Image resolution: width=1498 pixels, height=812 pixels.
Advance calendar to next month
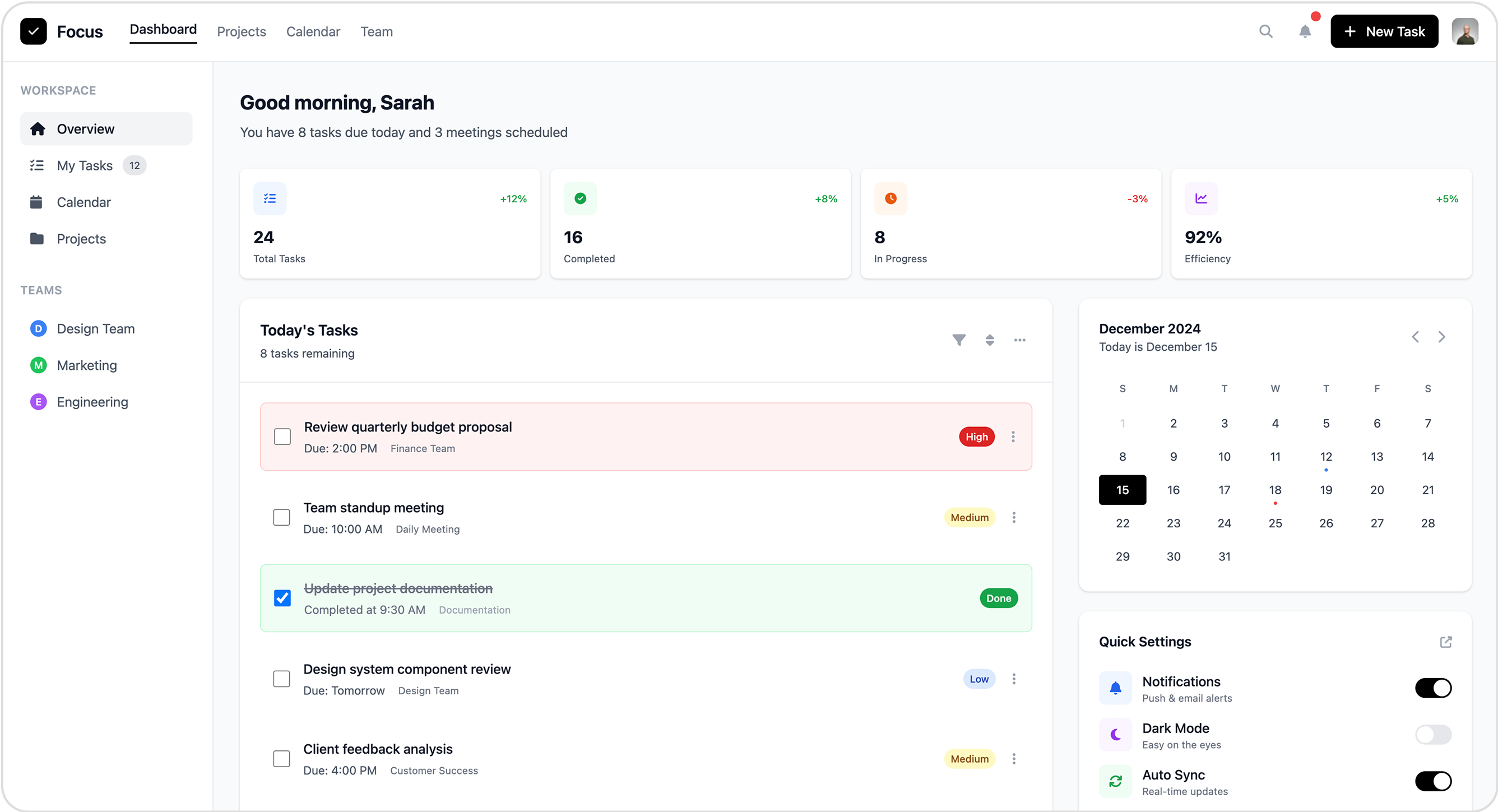coord(1441,336)
